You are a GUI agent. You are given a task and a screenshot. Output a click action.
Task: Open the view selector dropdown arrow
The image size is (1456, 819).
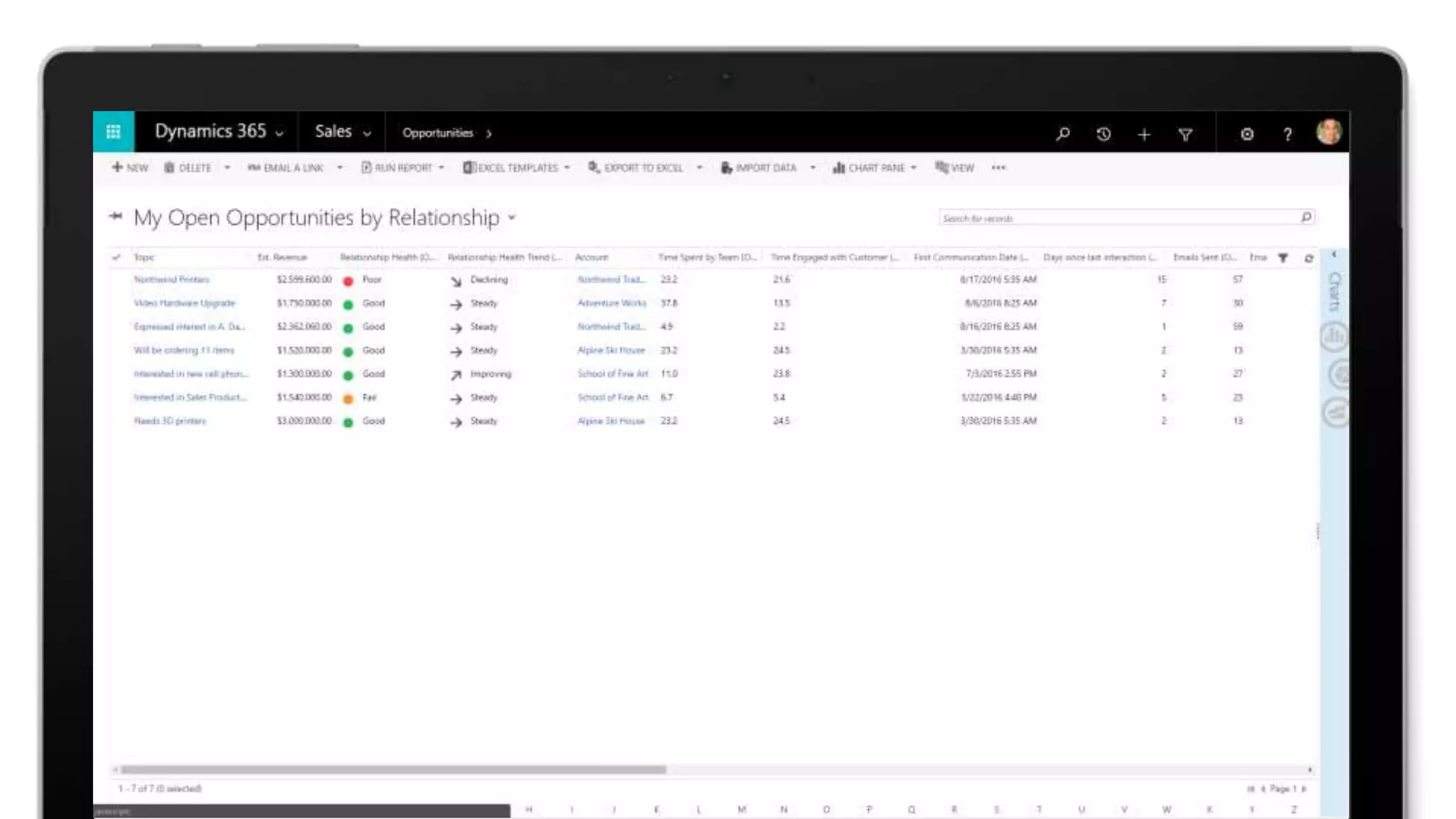[512, 218]
